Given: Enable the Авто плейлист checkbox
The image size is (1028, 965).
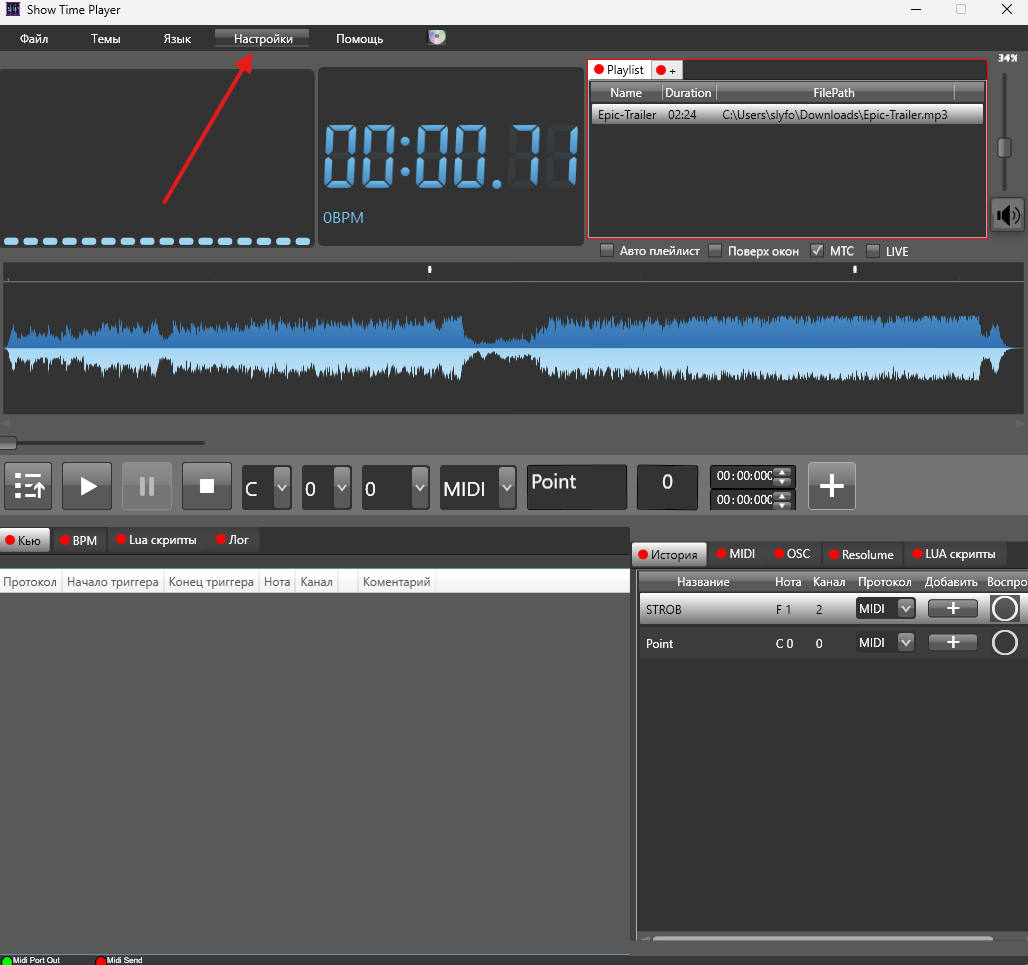Looking at the screenshot, I should coord(607,251).
